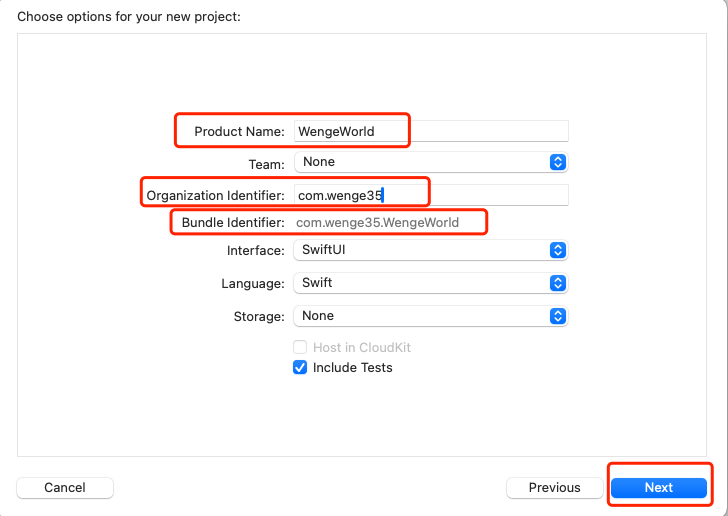Click the blue chevron on Interface popup
This screenshot has width=728, height=516.
[x=558, y=251]
